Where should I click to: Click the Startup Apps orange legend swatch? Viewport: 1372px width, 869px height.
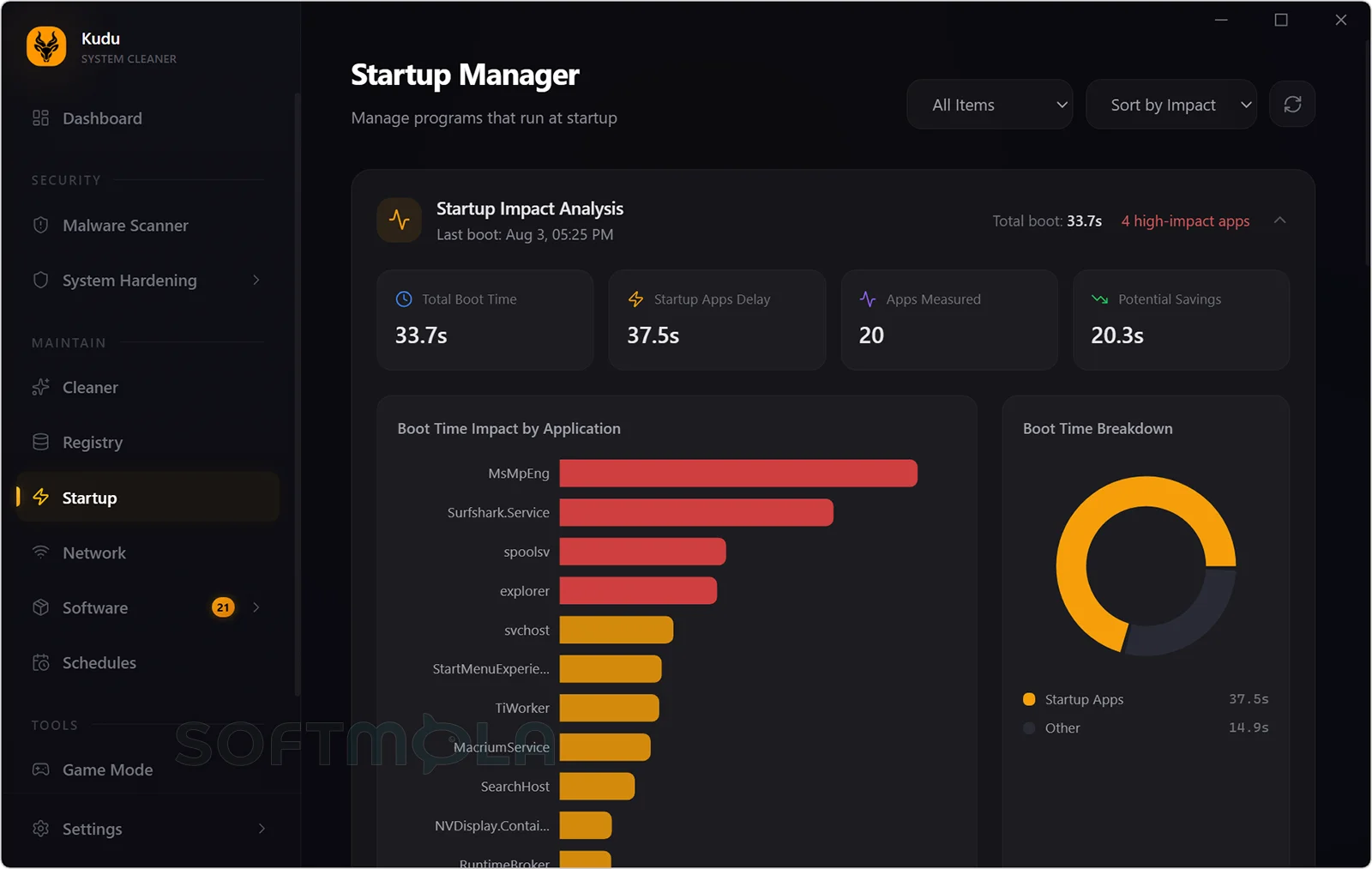coord(1029,699)
